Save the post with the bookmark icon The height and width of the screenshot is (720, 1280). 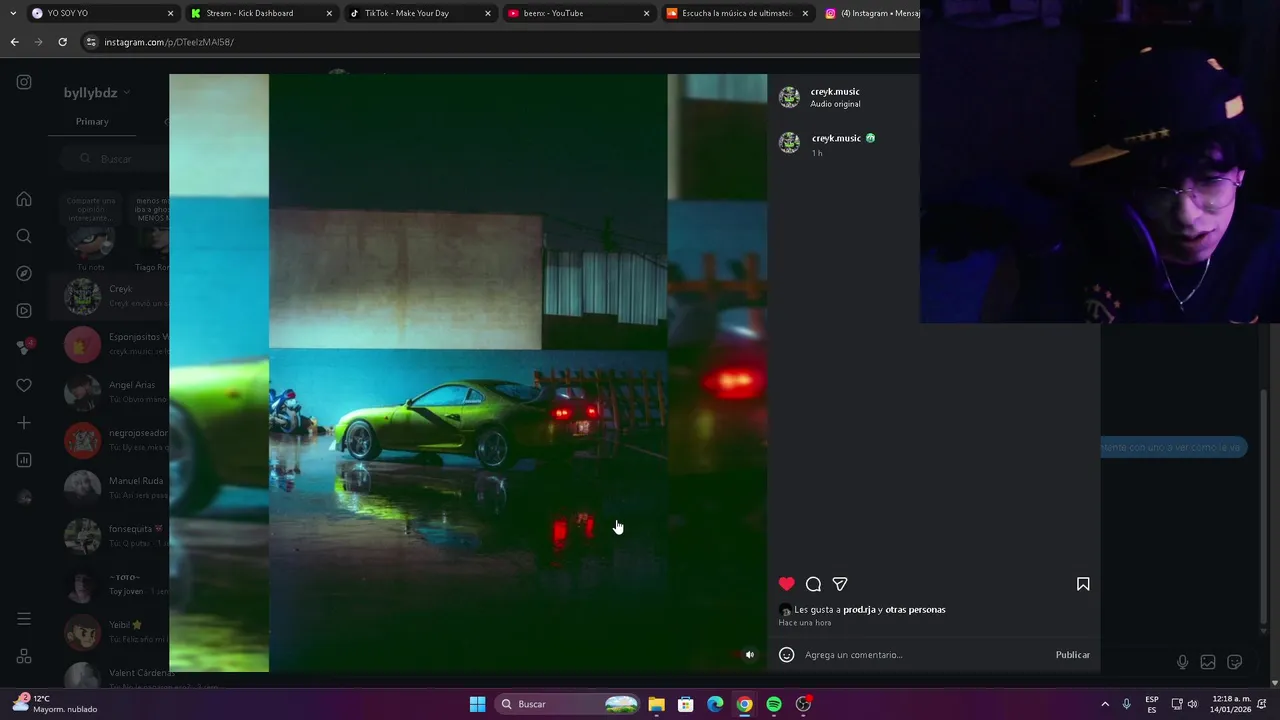click(1083, 584)
